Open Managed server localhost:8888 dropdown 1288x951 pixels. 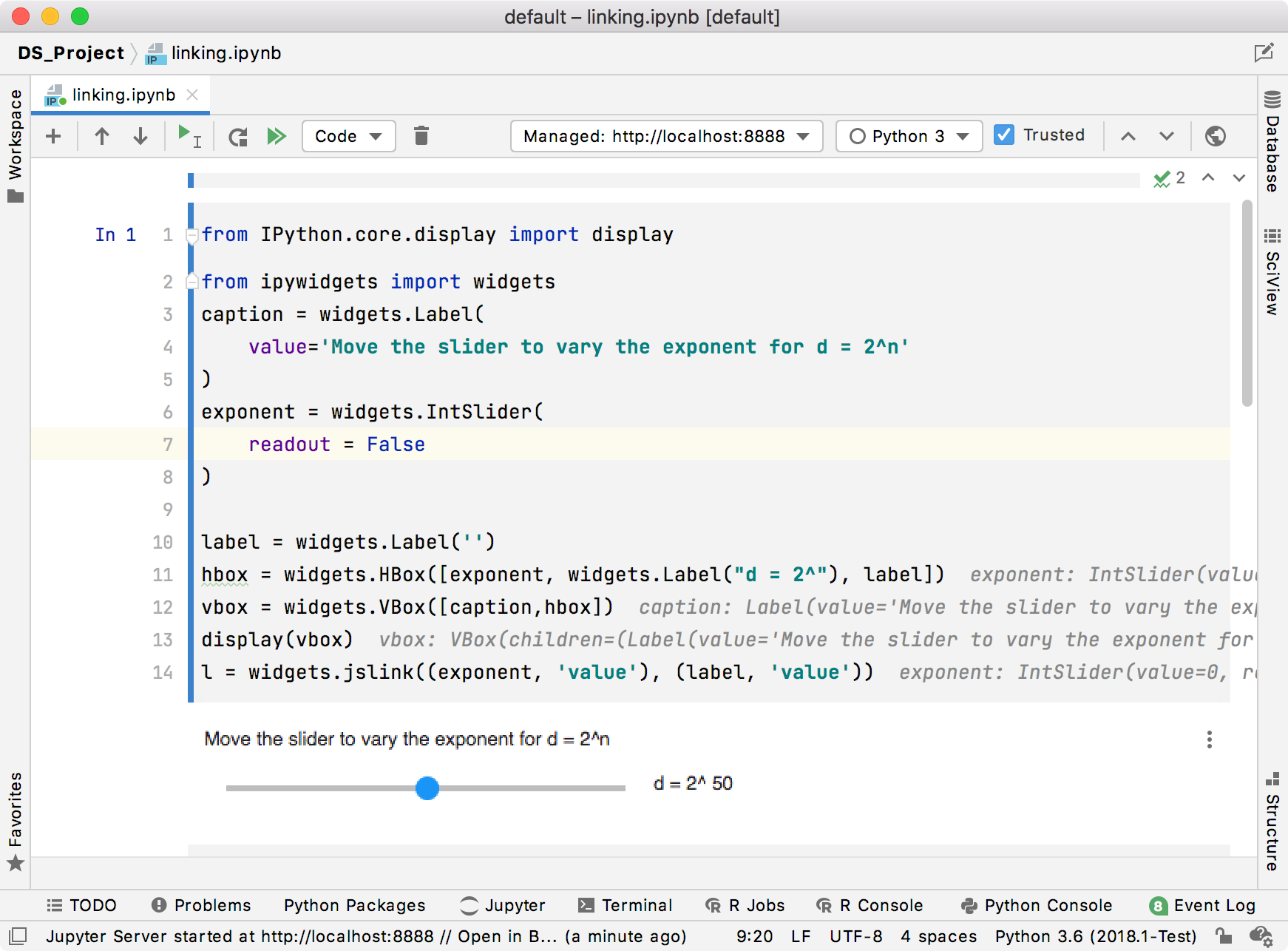(666, 136)
